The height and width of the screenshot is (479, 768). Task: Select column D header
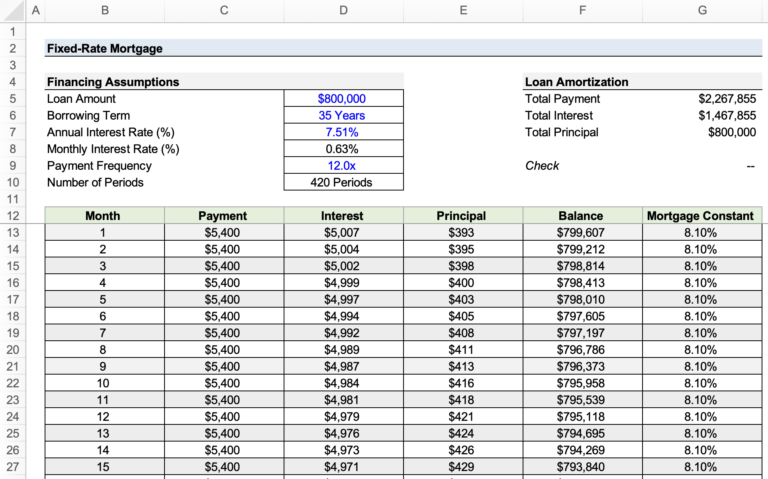click(x=343, y=10)
